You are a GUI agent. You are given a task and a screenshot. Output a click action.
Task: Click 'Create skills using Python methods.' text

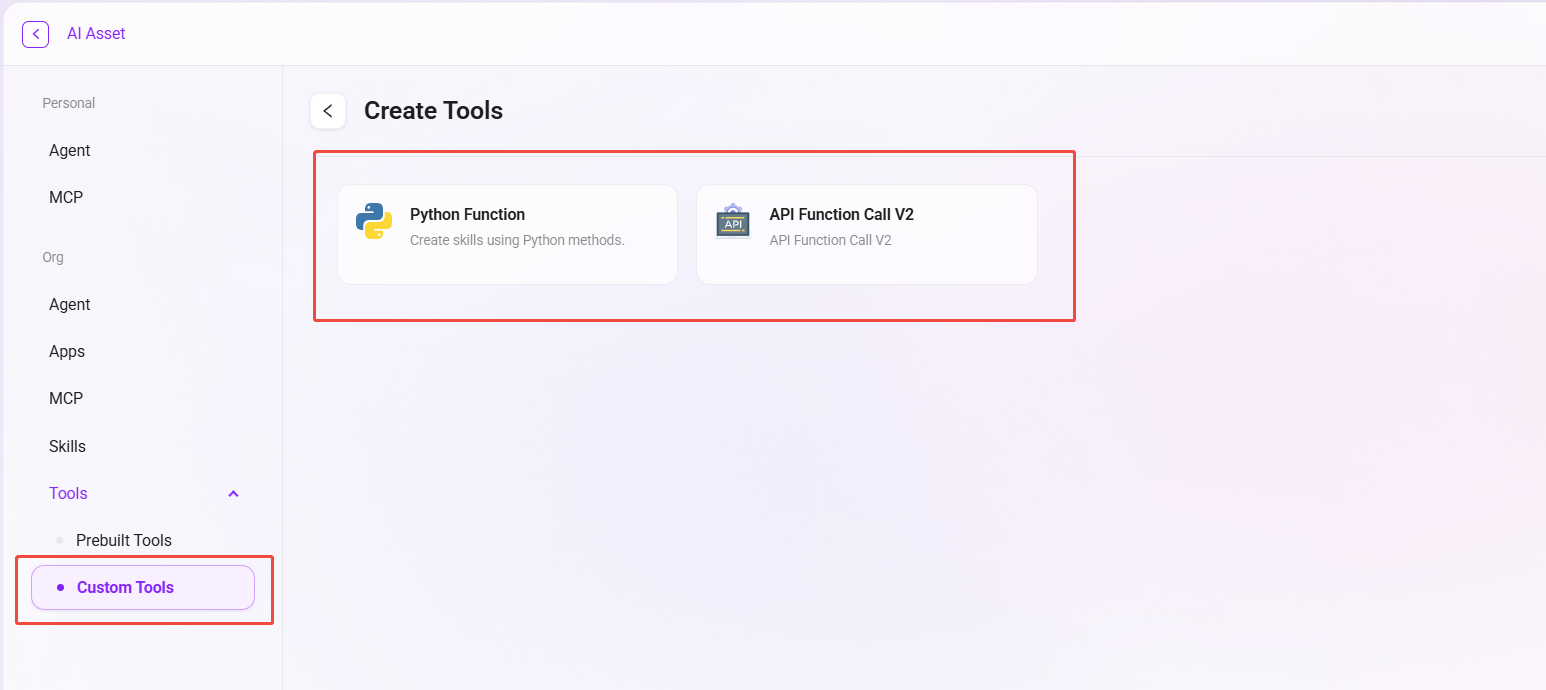(517, 240)
